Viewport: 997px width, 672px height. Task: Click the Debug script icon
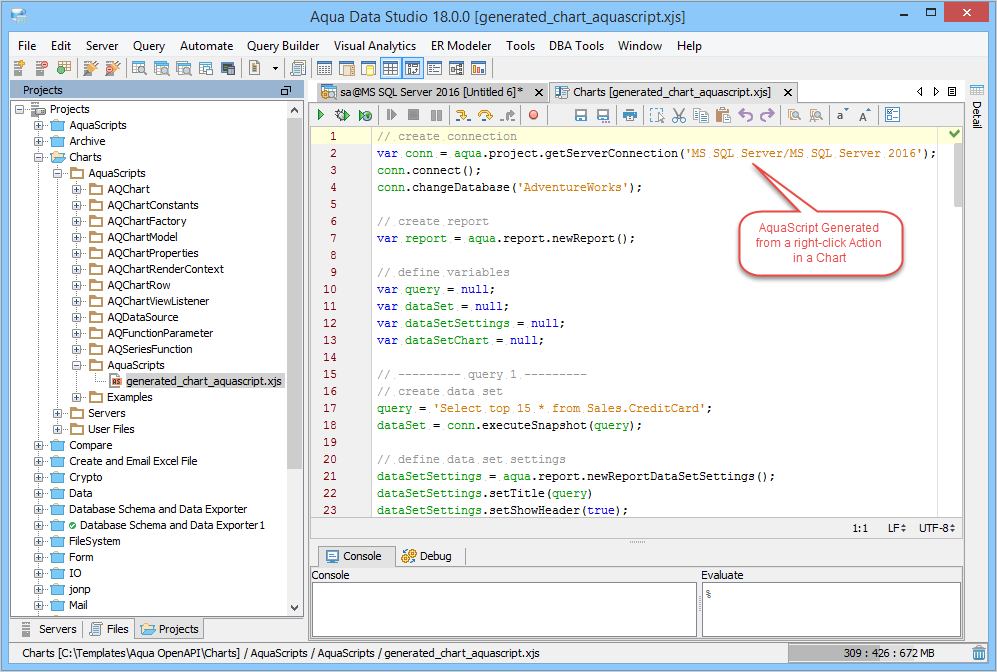coord(343,115)
